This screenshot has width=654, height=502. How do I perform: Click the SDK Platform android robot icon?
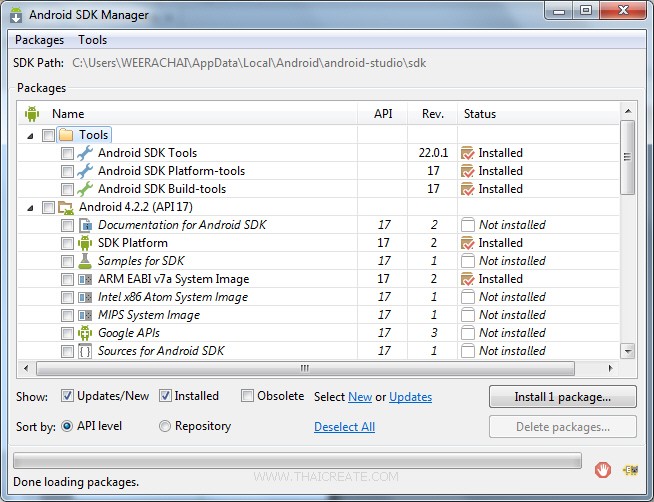85,243
